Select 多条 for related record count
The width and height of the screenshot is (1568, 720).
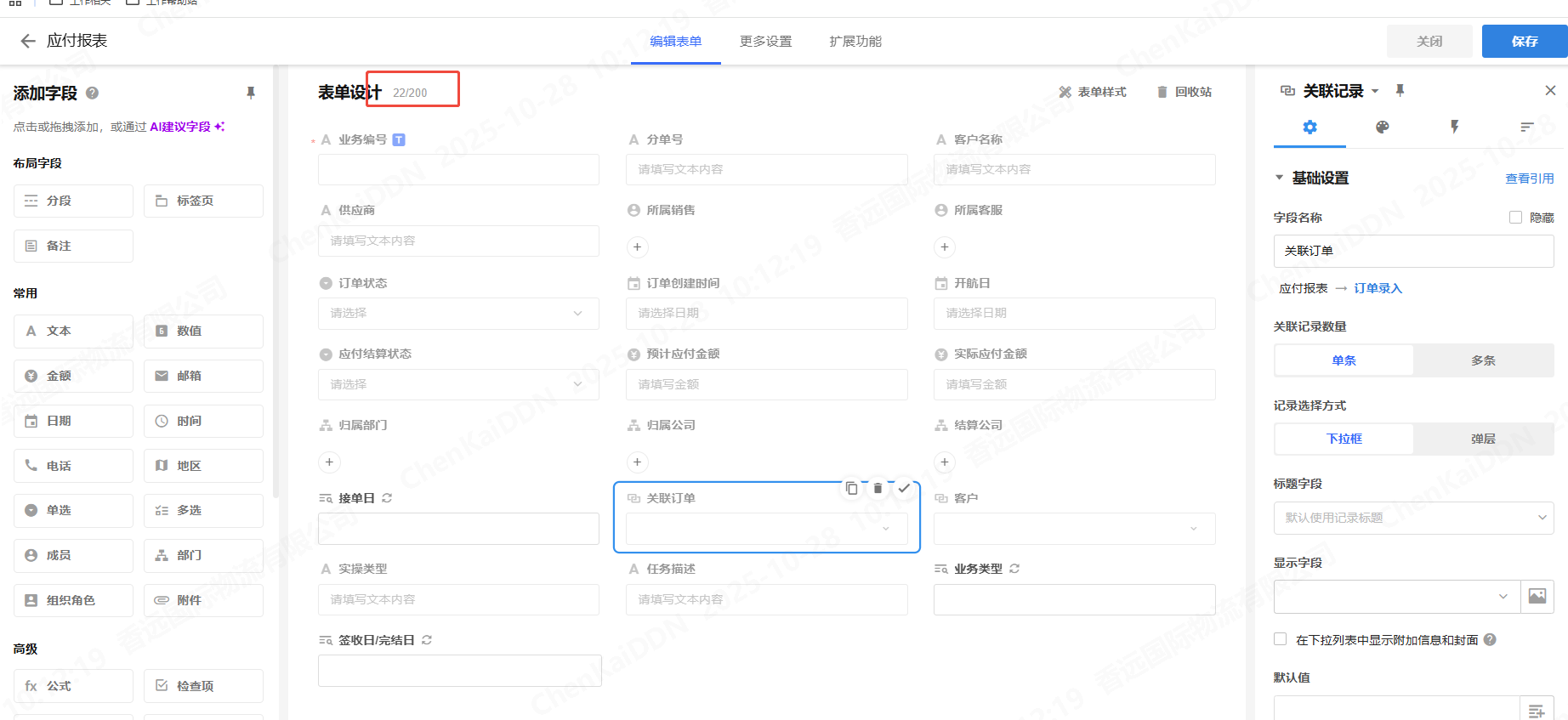1483,360
